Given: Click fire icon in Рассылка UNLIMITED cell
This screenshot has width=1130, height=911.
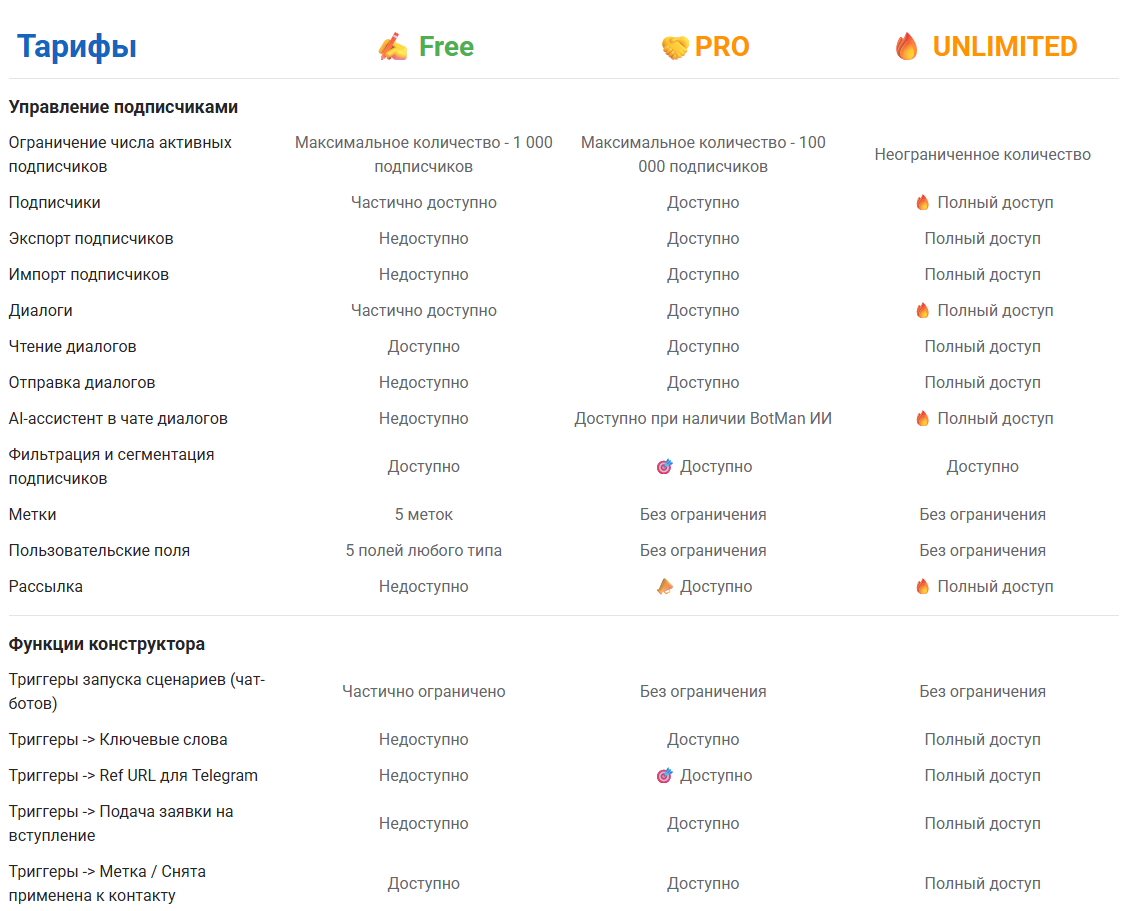Looking at the screenshot, I should [x=923, y=587].
